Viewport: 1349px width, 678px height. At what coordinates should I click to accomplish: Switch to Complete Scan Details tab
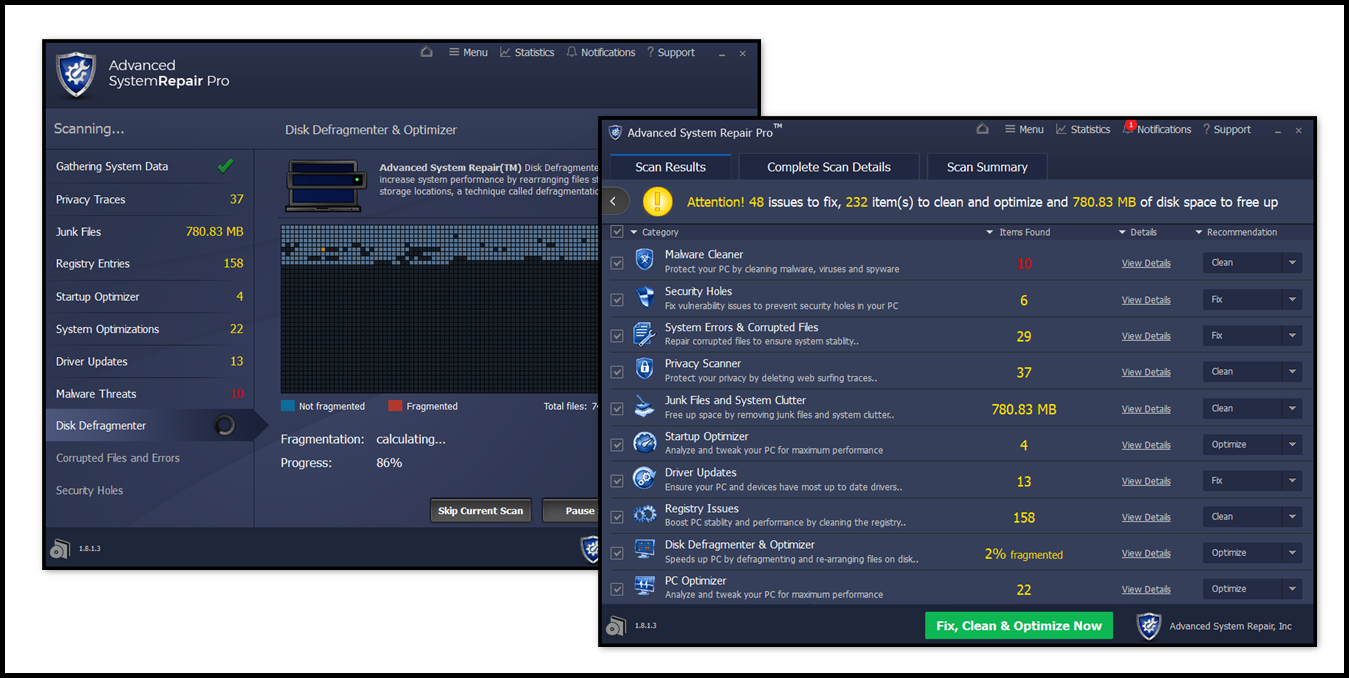828,167
